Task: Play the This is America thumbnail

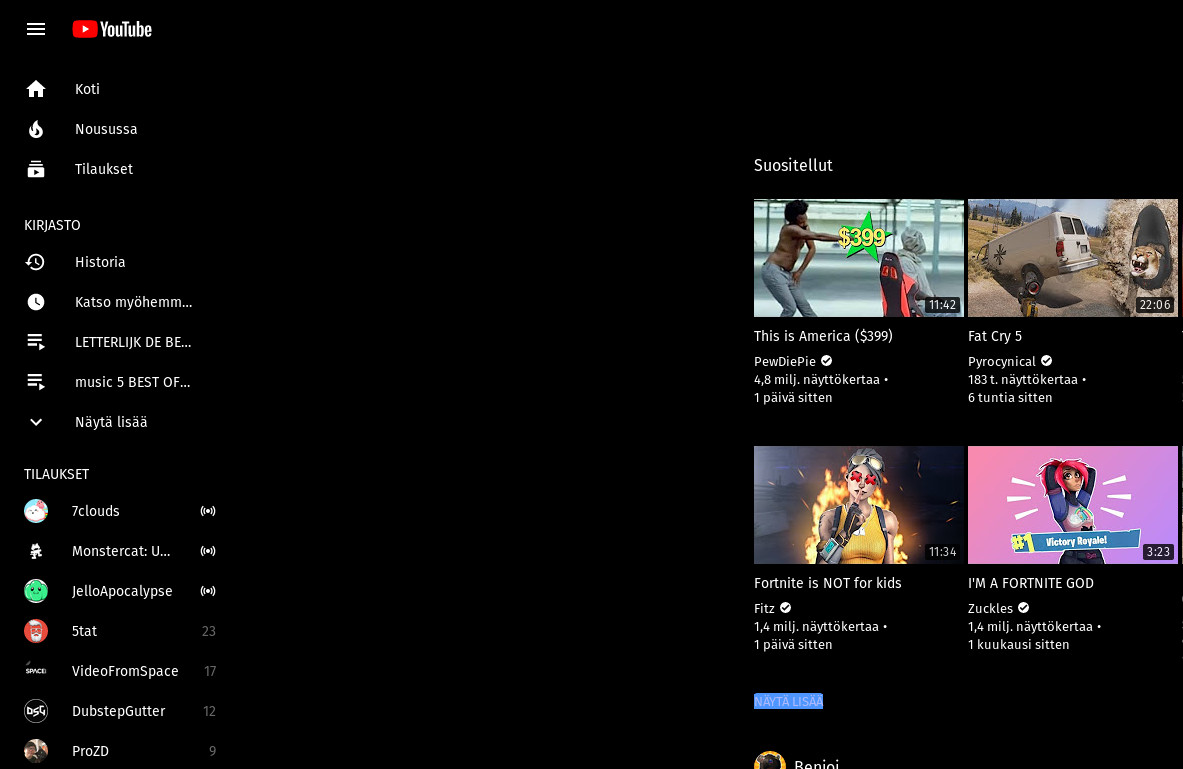Action: [x=859, y=258]
